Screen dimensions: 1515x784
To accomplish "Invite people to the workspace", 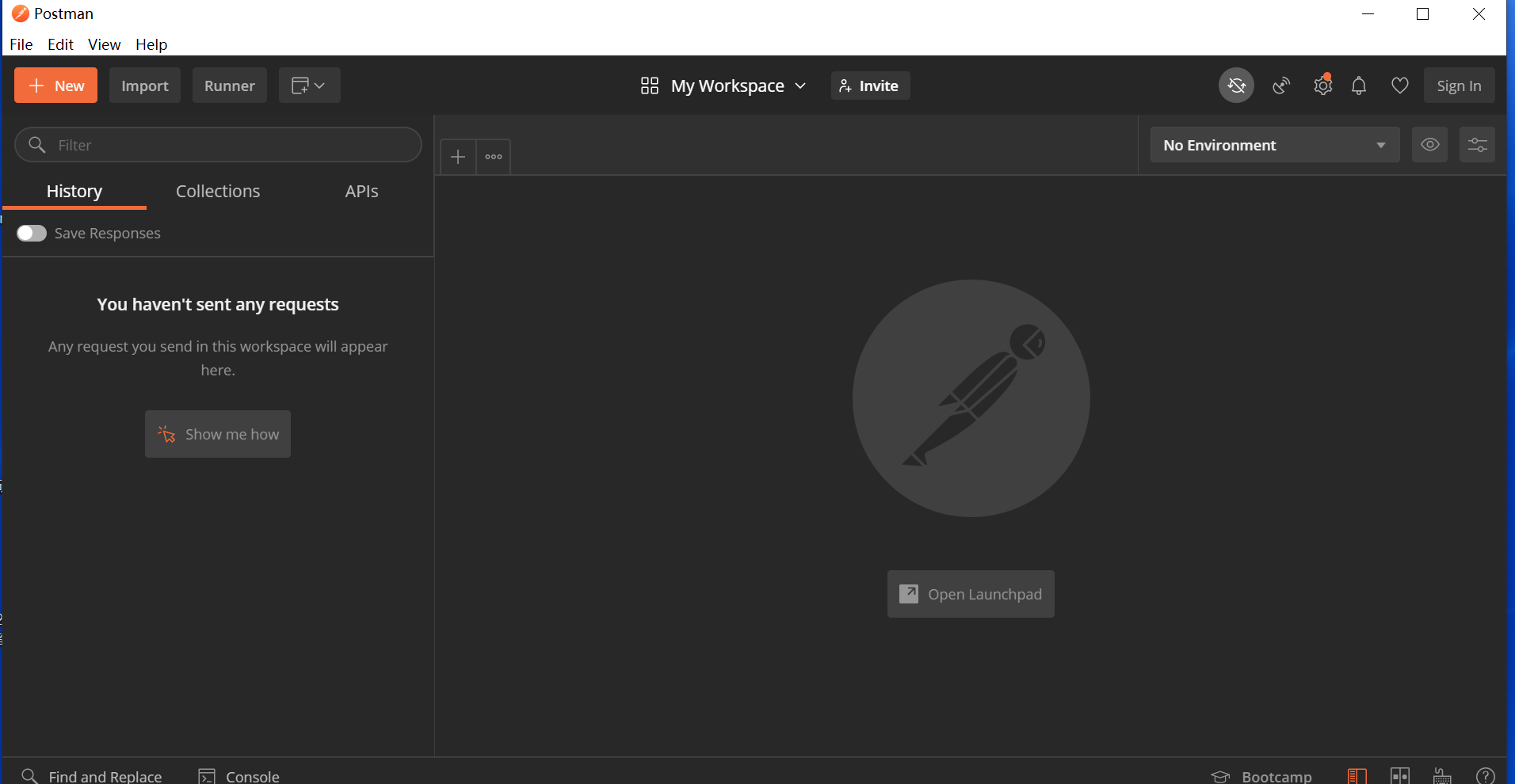I will (870, 86).
